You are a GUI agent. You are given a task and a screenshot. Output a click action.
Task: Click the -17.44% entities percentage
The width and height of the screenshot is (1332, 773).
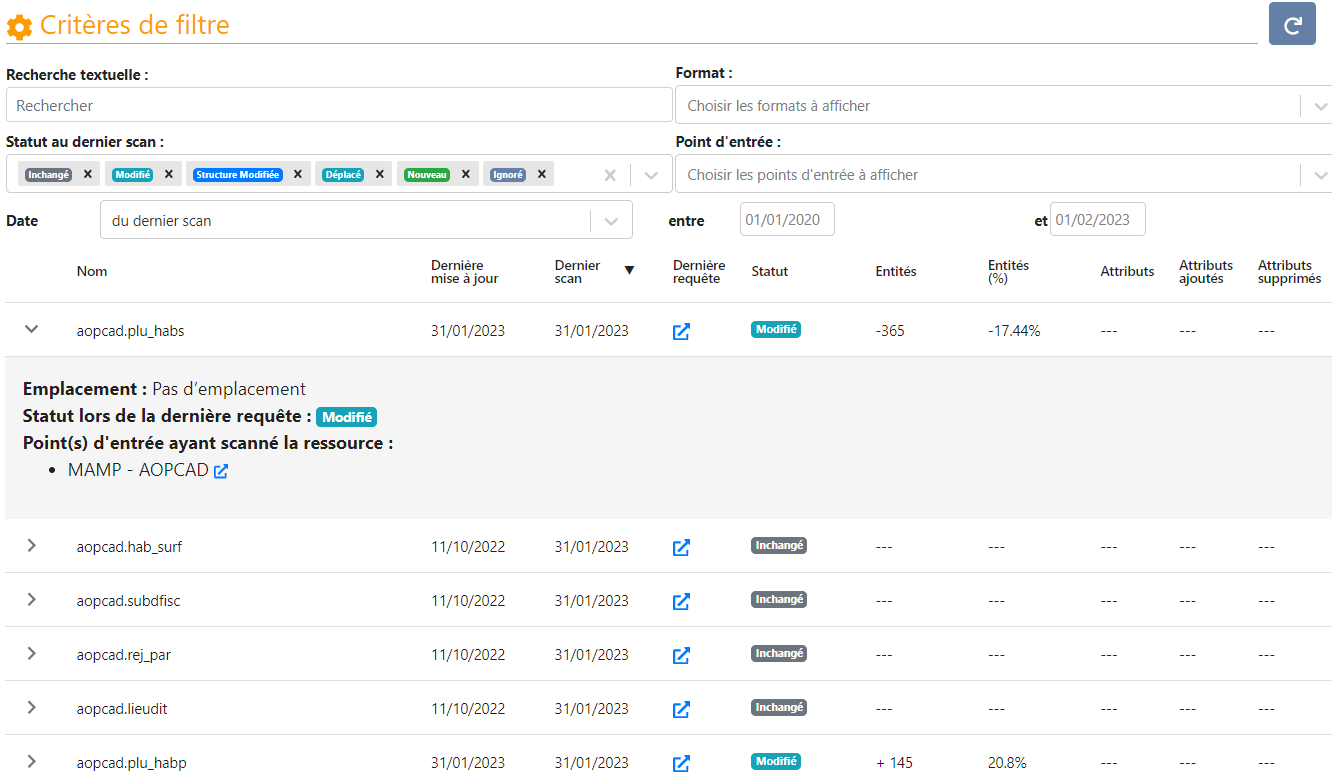point(1014,331)
